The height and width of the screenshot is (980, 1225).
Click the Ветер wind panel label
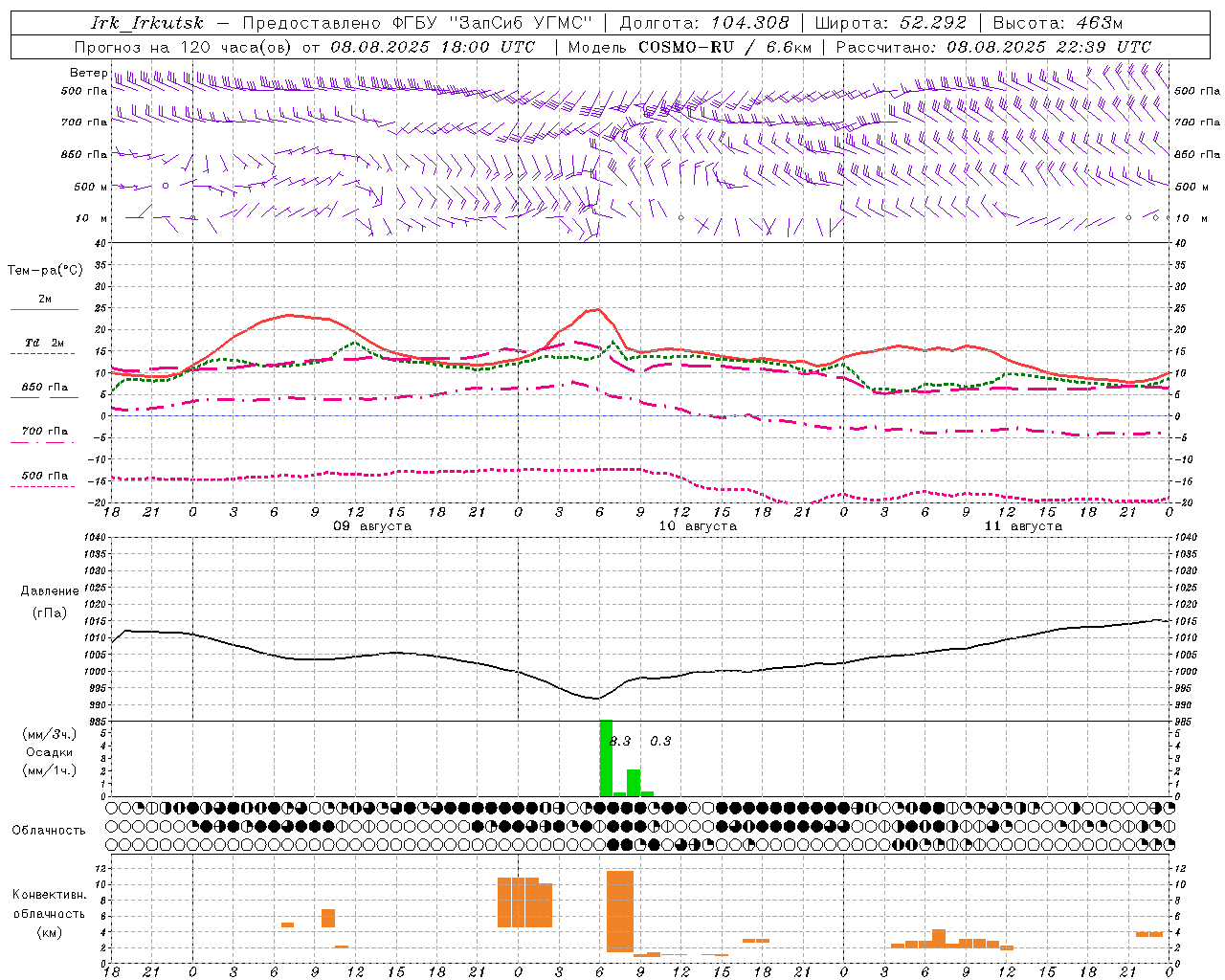point(88,73)
